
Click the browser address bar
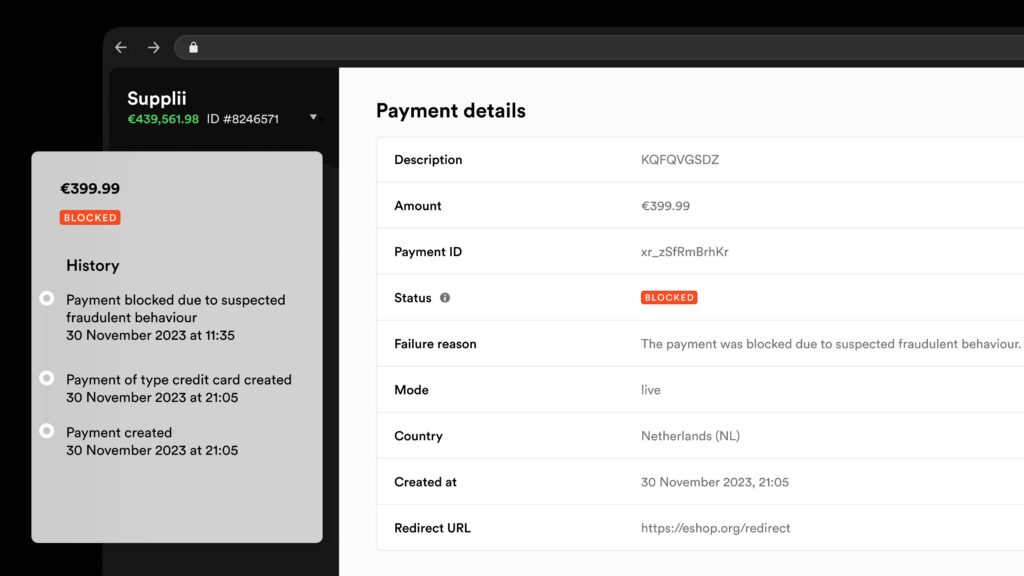click(599, 48)
